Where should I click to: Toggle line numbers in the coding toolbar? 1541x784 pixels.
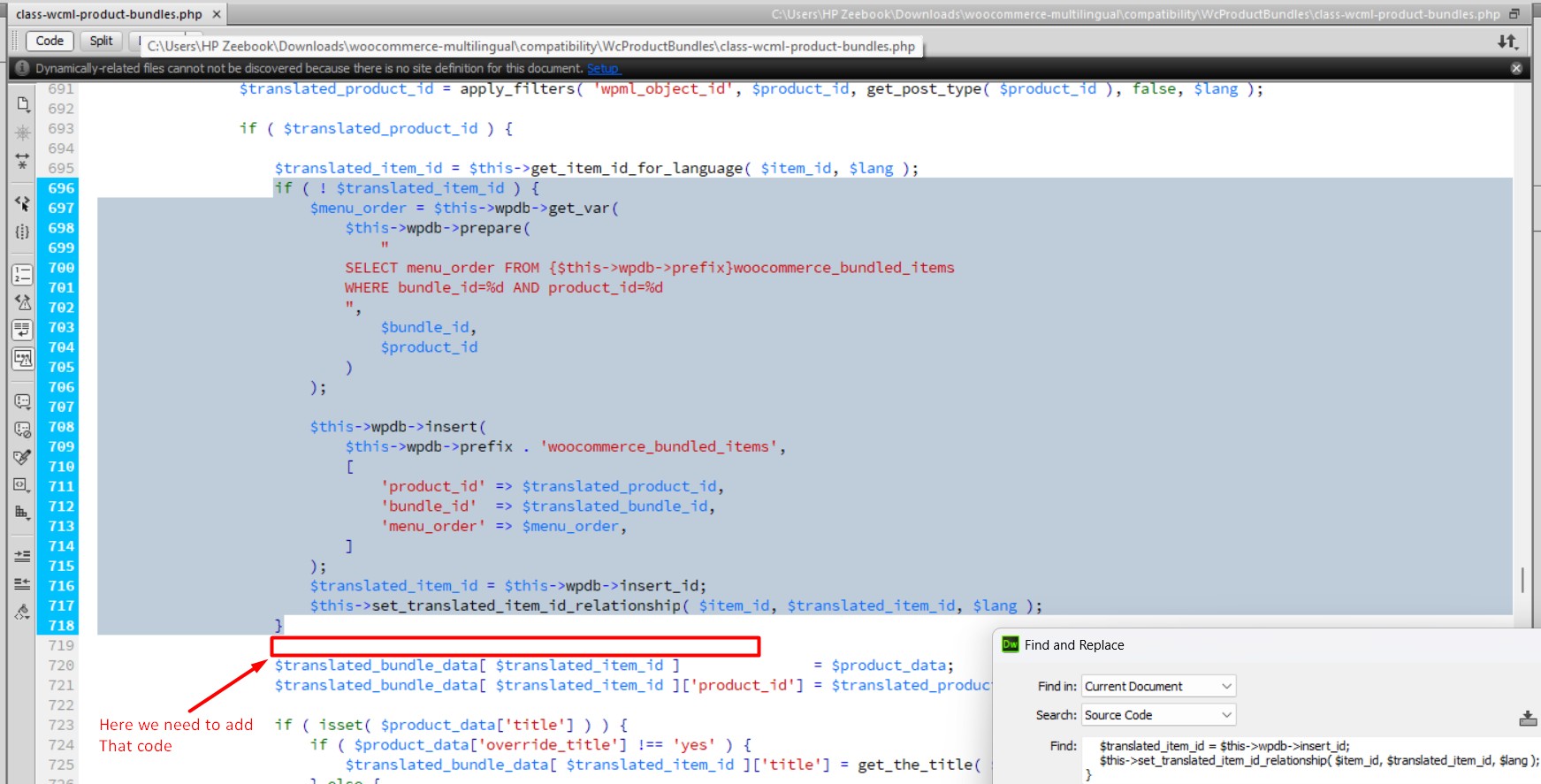pyautogui.click(x=23, y=274)
